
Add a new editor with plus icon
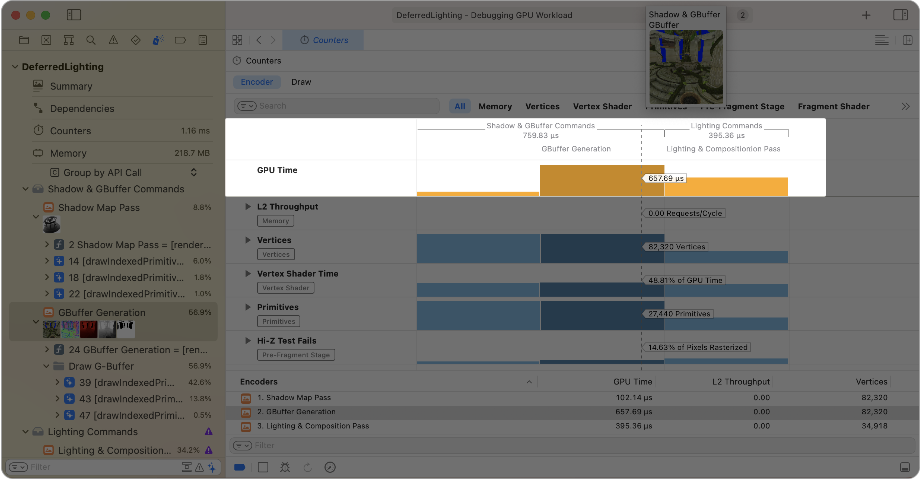click(x=866, y=15)
